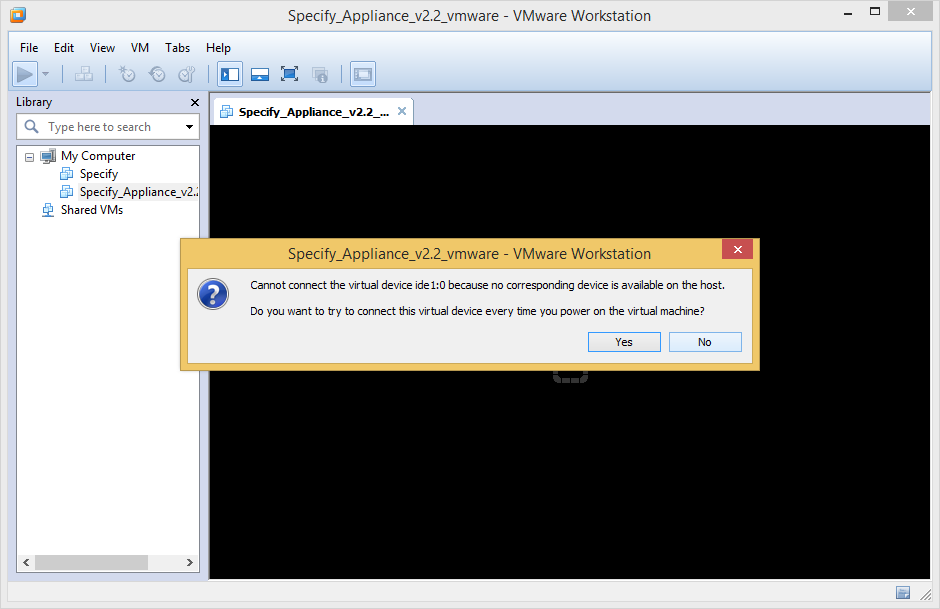This screenshot has height=609, width=940.
Task: Click No in the device connect dialog
Action: (x=705, y=342)
